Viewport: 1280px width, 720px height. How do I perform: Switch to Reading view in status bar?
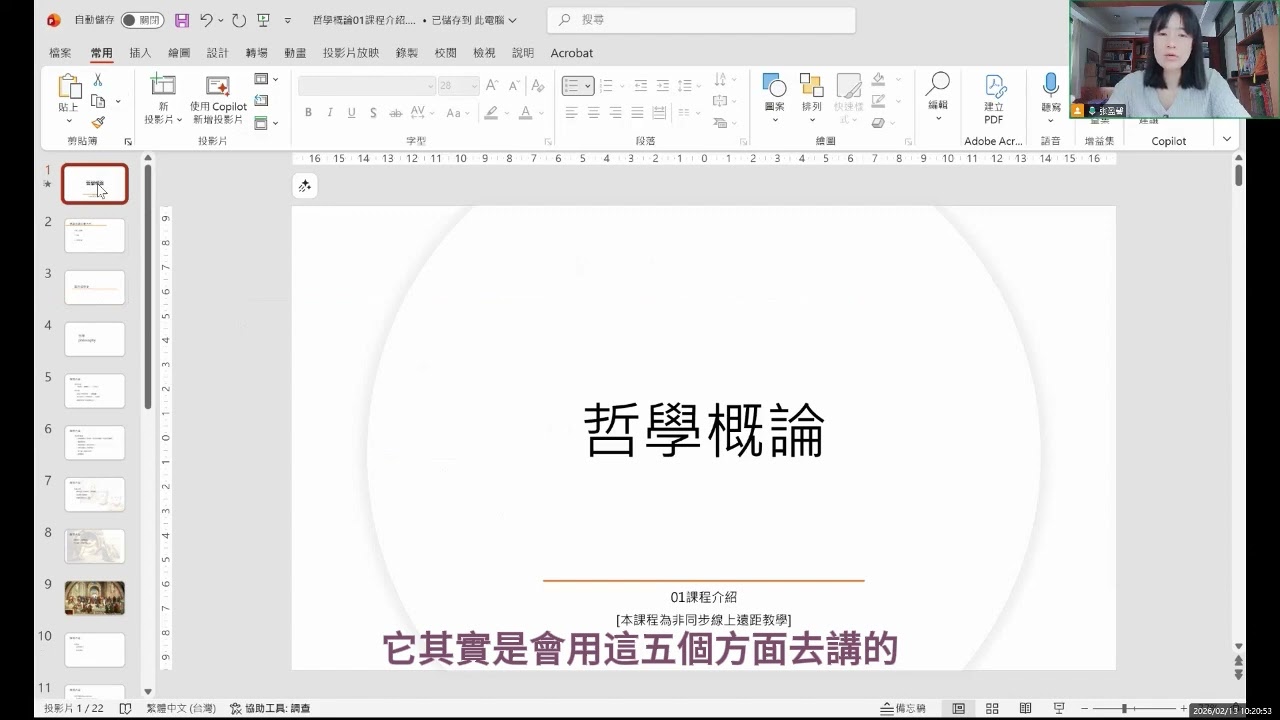[1025, 708]
